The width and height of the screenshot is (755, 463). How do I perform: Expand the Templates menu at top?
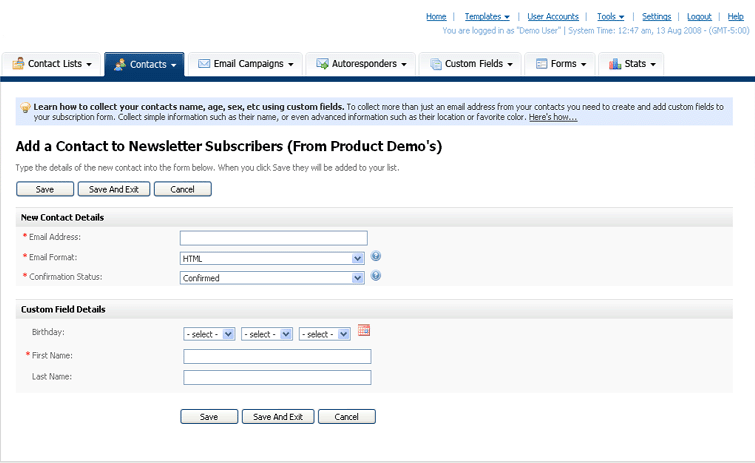click(x=487, y=16)
